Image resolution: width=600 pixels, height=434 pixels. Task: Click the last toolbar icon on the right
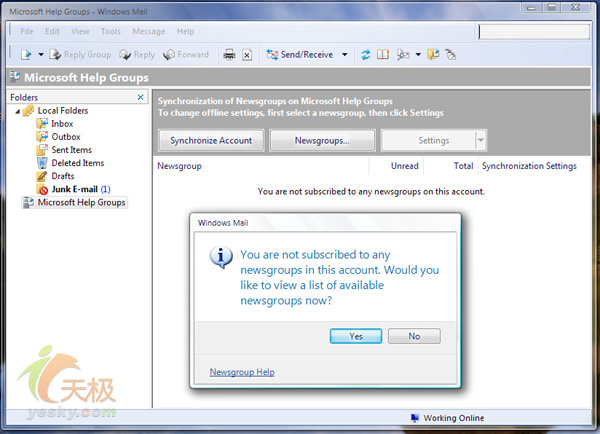(451, 55)
